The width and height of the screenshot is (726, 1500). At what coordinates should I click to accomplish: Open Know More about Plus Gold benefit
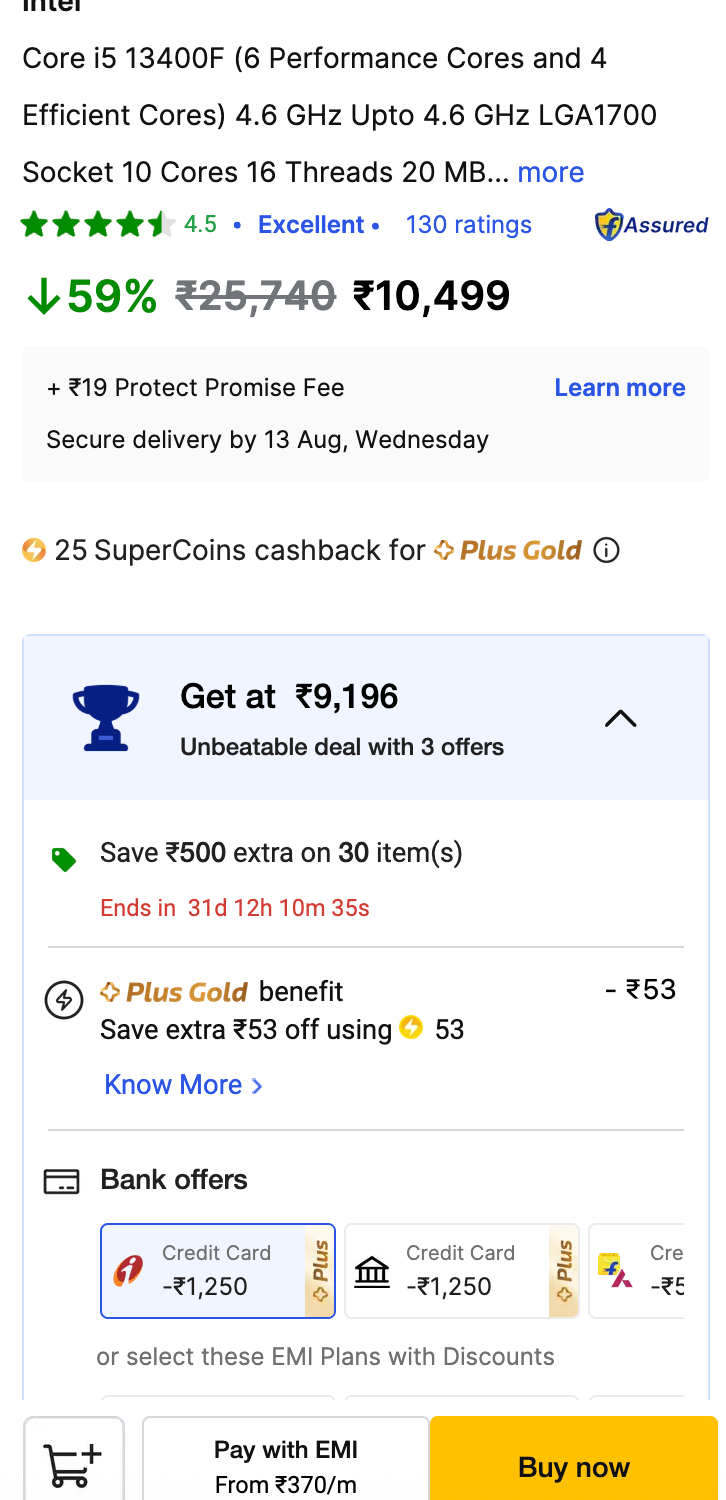(x=183, y=1085)
